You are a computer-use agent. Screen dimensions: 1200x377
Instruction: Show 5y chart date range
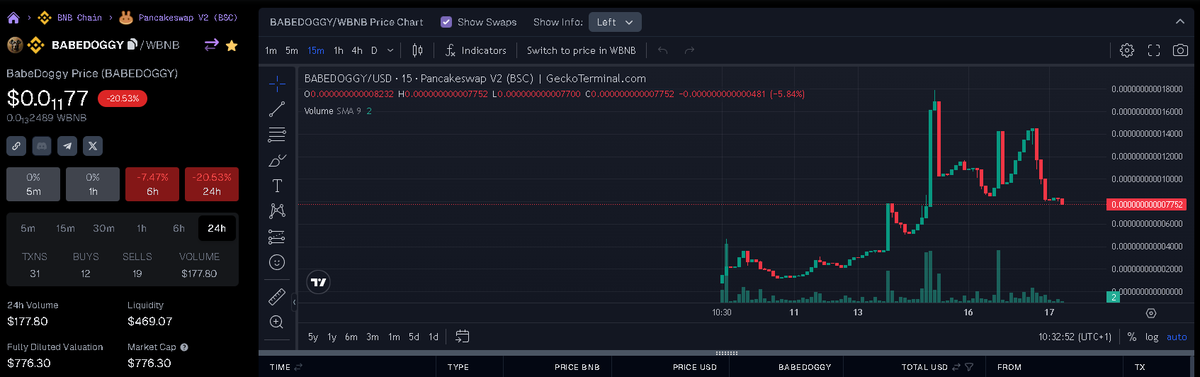[314, 337]
